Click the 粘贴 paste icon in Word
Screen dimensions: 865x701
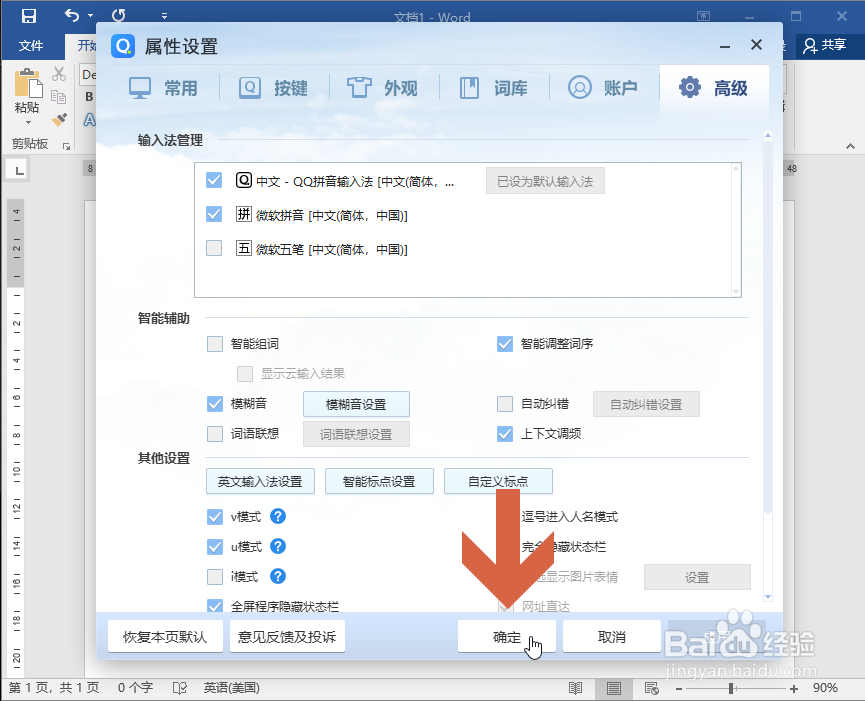coord(28,83)
